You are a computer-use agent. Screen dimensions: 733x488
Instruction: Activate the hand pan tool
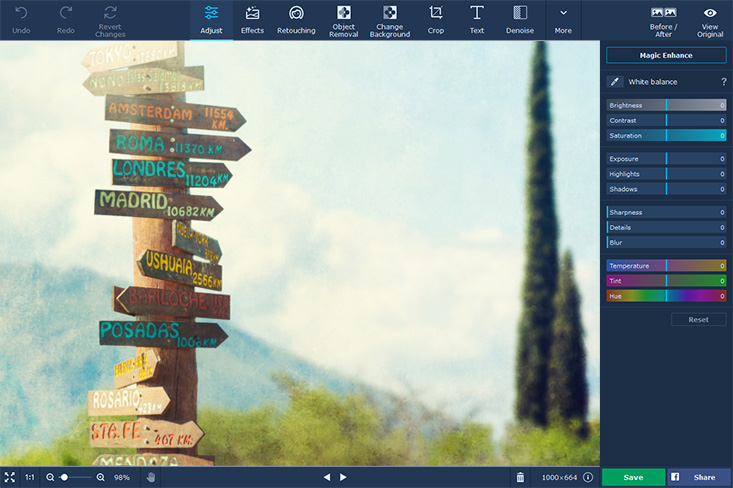click(151, 478)
